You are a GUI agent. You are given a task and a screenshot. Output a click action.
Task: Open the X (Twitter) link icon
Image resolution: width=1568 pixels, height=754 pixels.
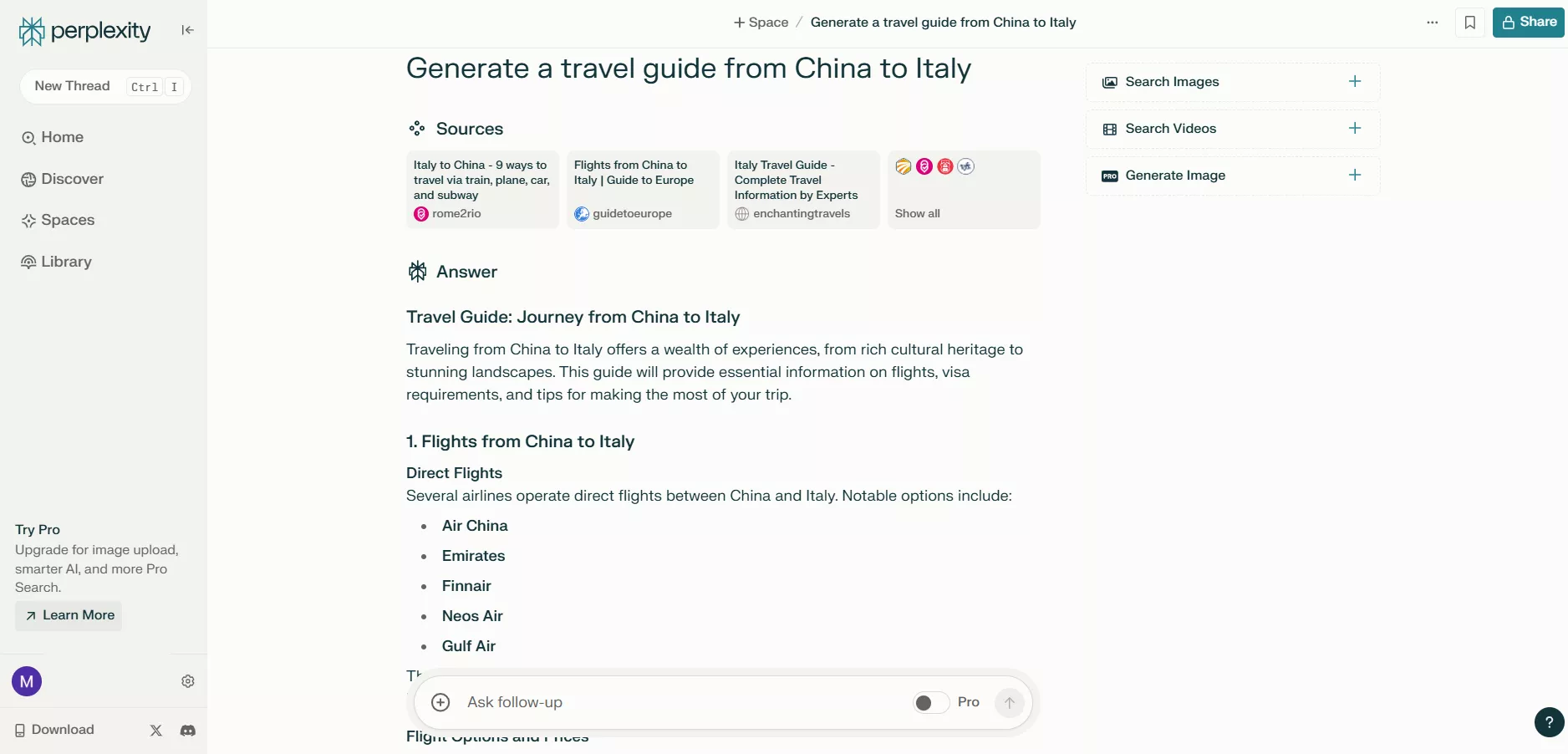tap(156, 731)
